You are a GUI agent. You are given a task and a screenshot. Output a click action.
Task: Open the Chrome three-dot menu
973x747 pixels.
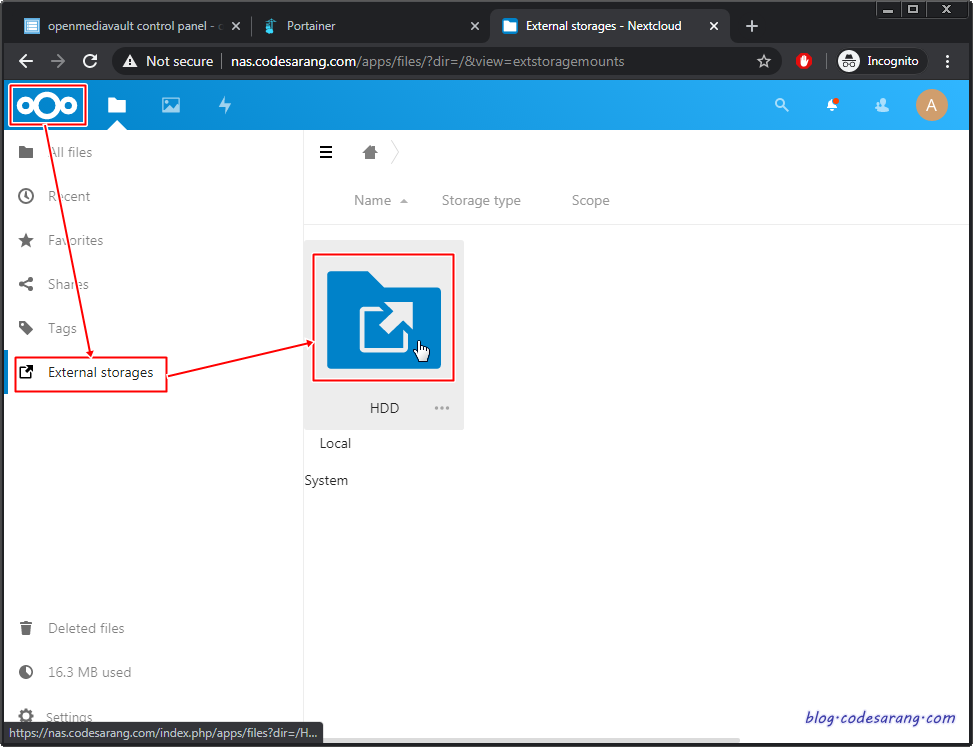pyautogui.click(x=947, y=61)
